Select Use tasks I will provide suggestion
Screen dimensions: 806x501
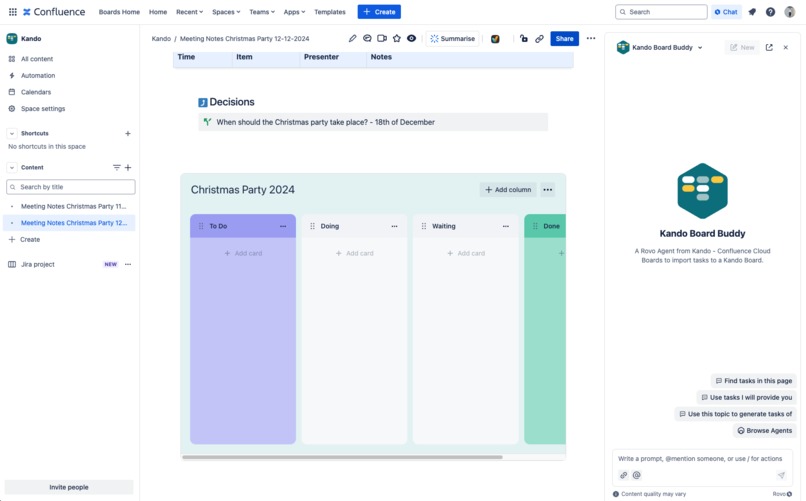click(x=747, y=397)
